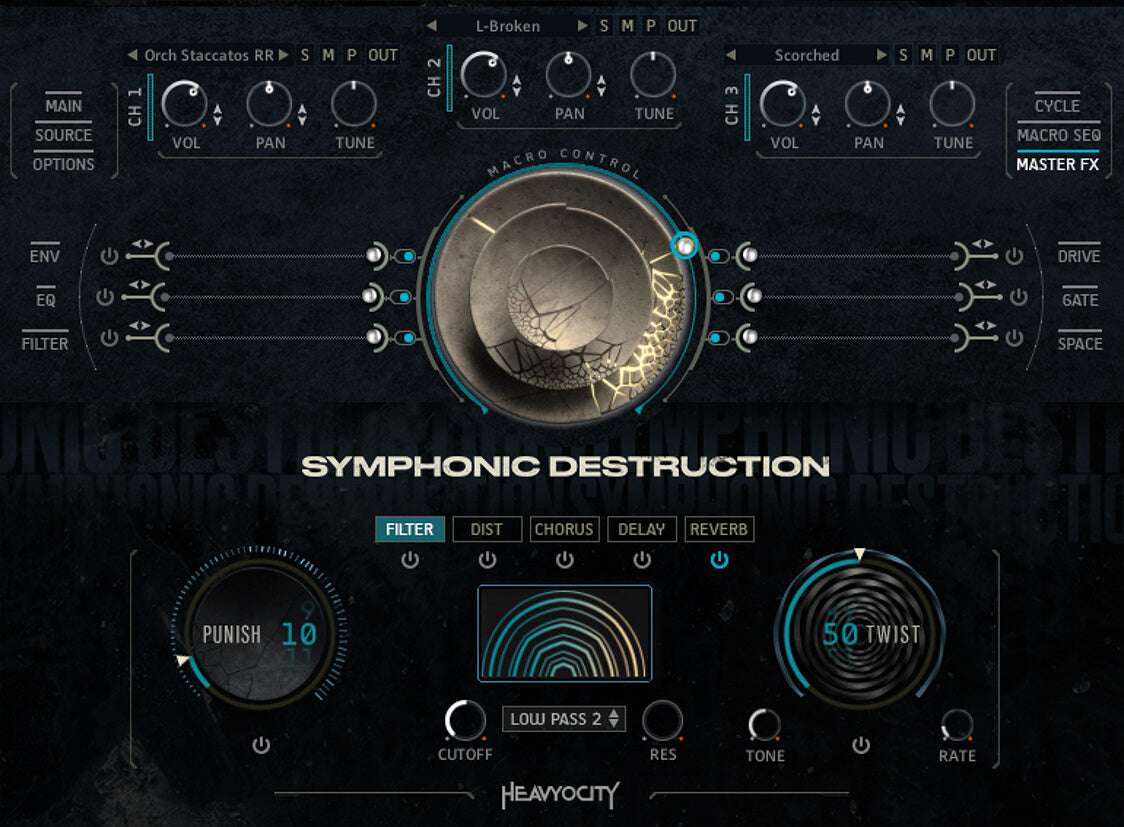
Task: Click channel 2 OUT button
Action: [x=682, y=26]
